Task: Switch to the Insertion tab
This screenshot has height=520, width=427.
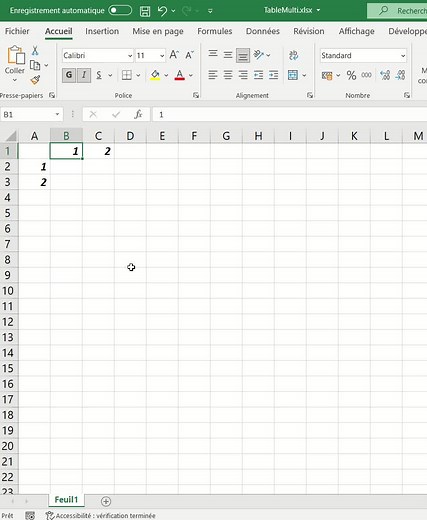Action: 102,31
